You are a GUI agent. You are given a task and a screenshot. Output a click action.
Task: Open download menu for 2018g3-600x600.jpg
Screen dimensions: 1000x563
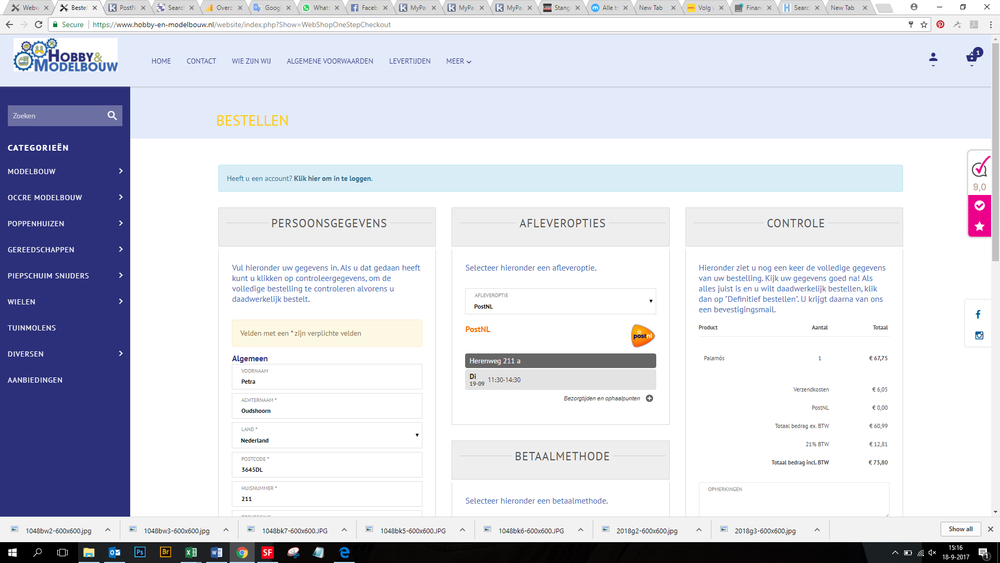(817, 530)
